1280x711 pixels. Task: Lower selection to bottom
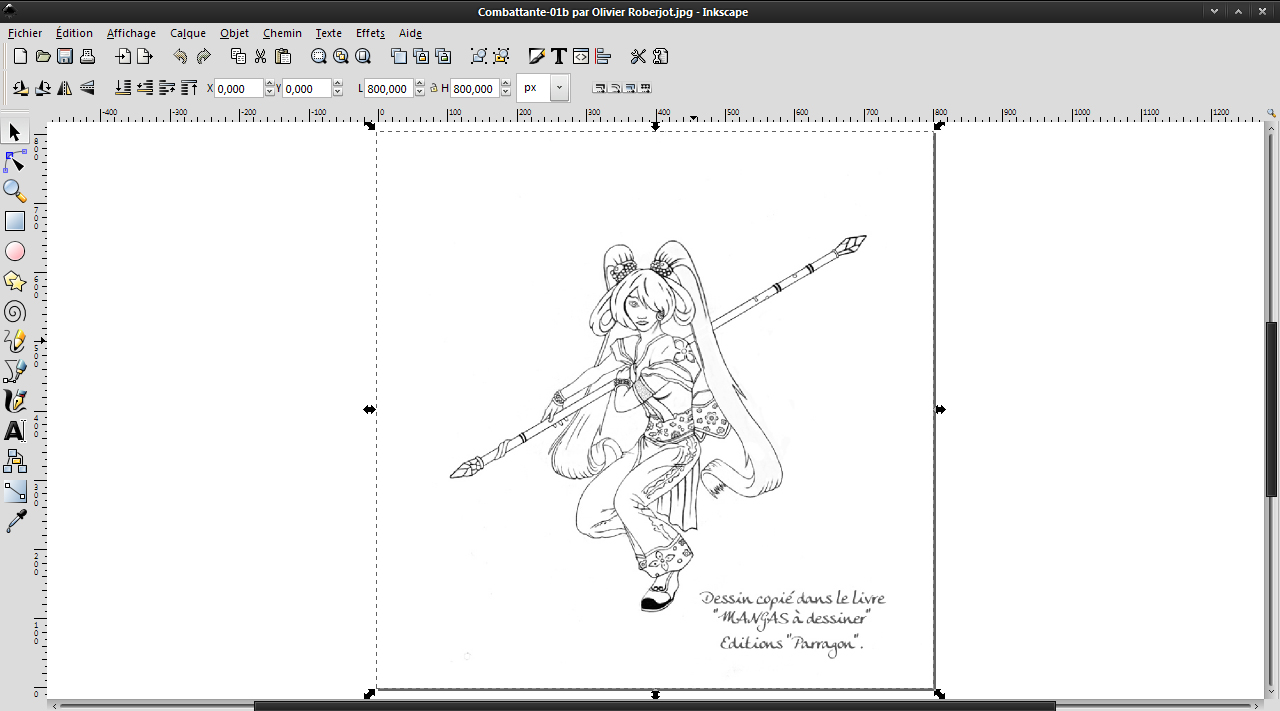123,88
